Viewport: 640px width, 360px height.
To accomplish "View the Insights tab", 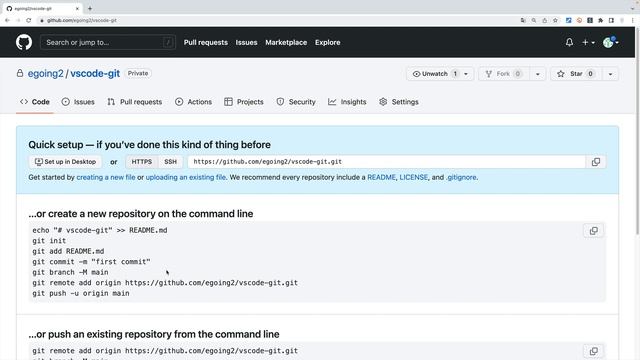I will (347, 102).
